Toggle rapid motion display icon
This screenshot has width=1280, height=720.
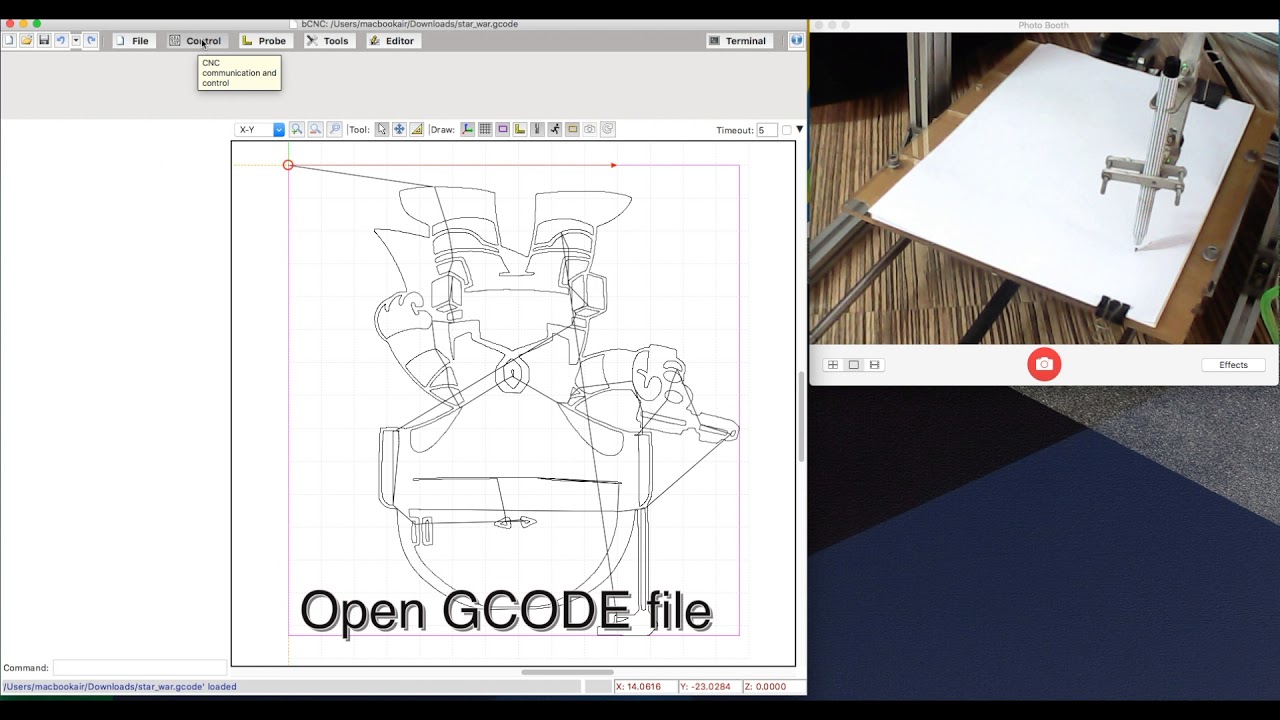tap(555, 129)
